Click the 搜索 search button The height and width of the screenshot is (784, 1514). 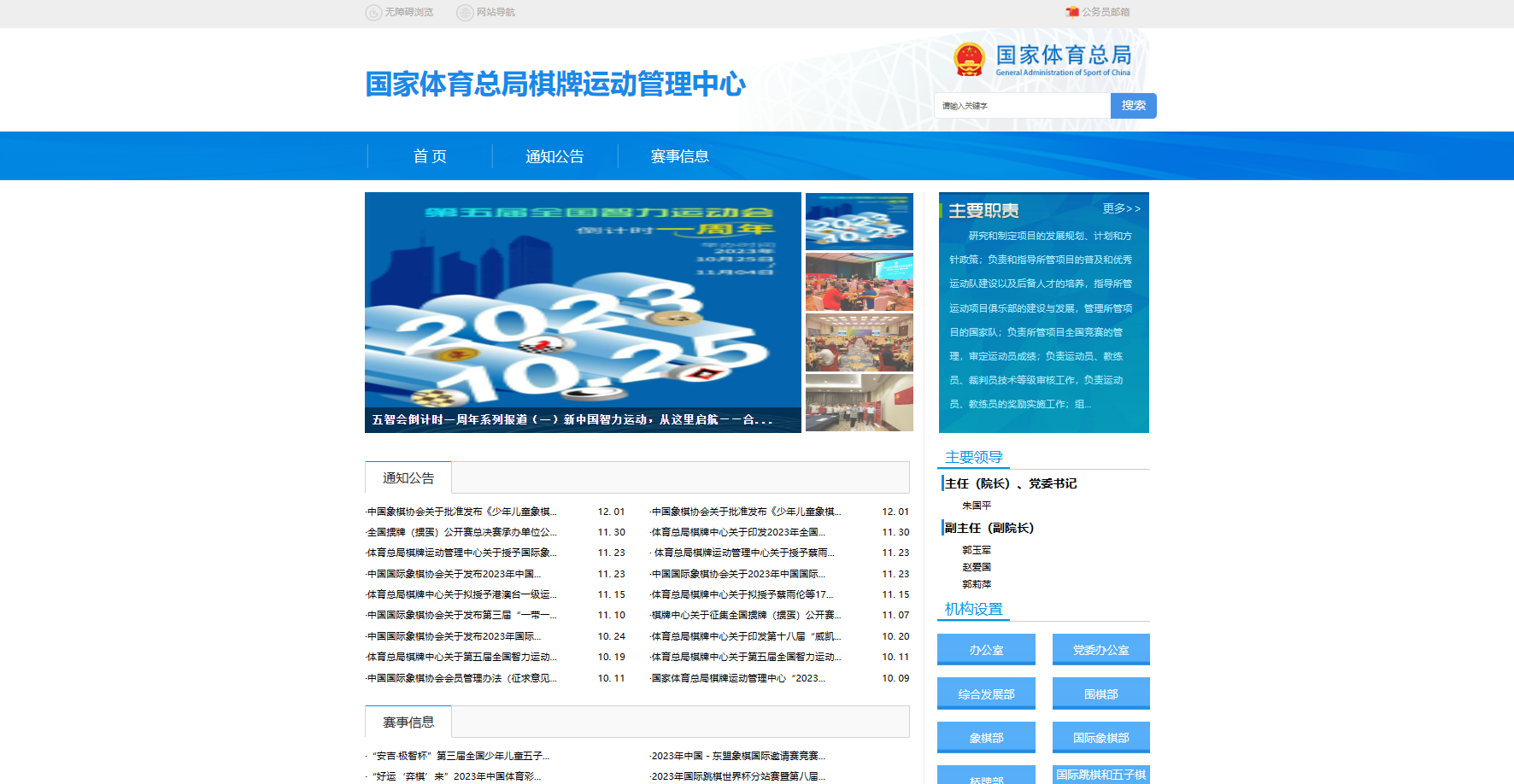point(1133,106)
